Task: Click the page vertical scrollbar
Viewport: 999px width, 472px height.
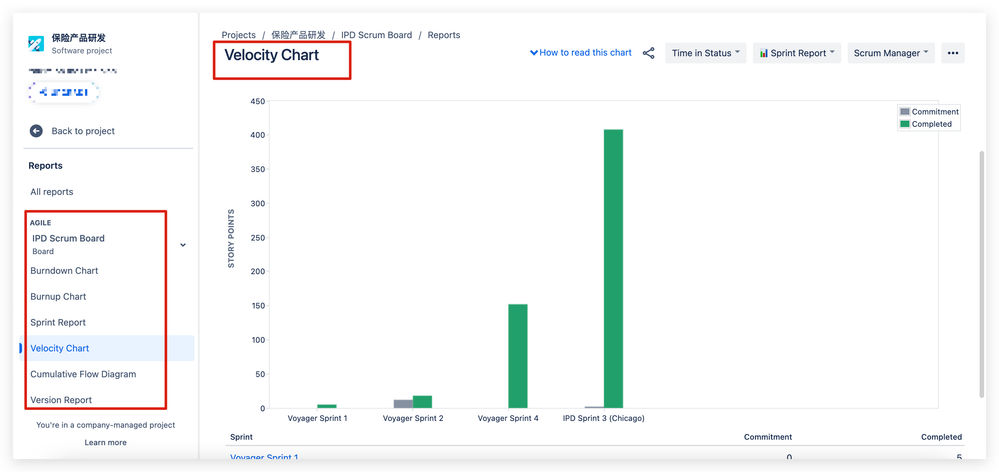Action: coord(981,274)
